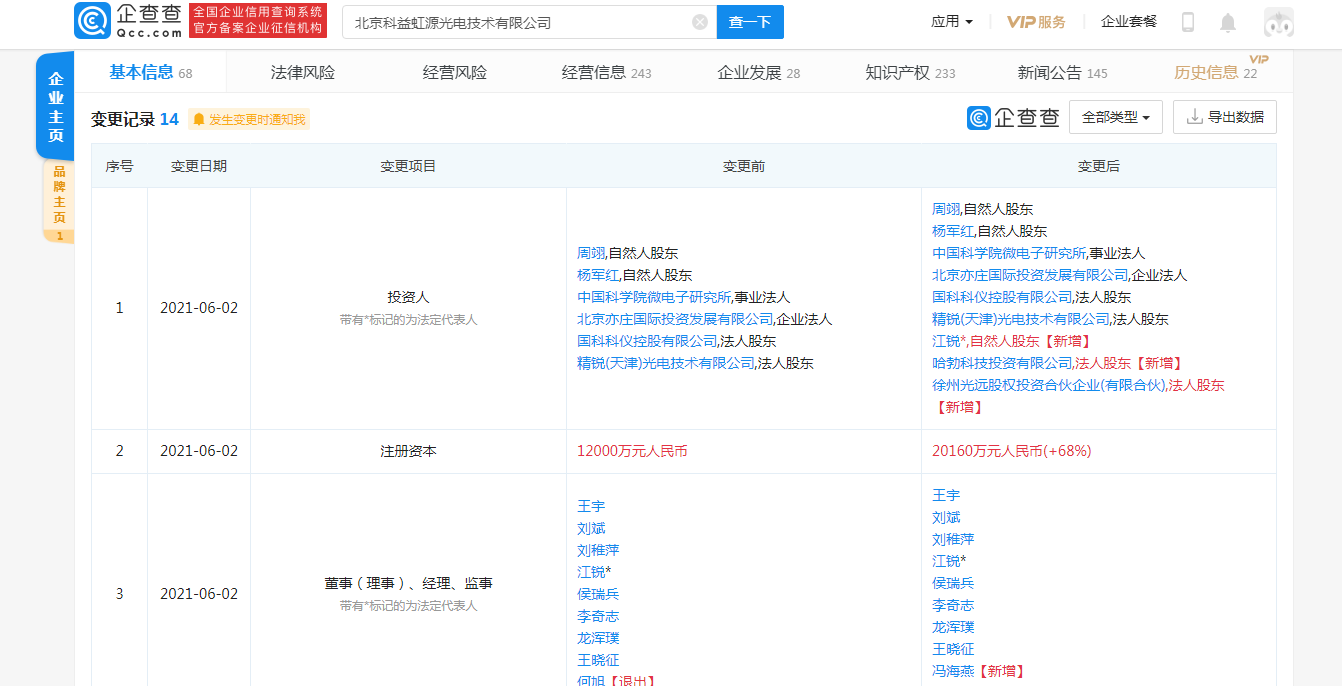The height and width of the screenshot is (686, 1342).
Task: Open the 知识产权 tab
Action: [911, 72]
